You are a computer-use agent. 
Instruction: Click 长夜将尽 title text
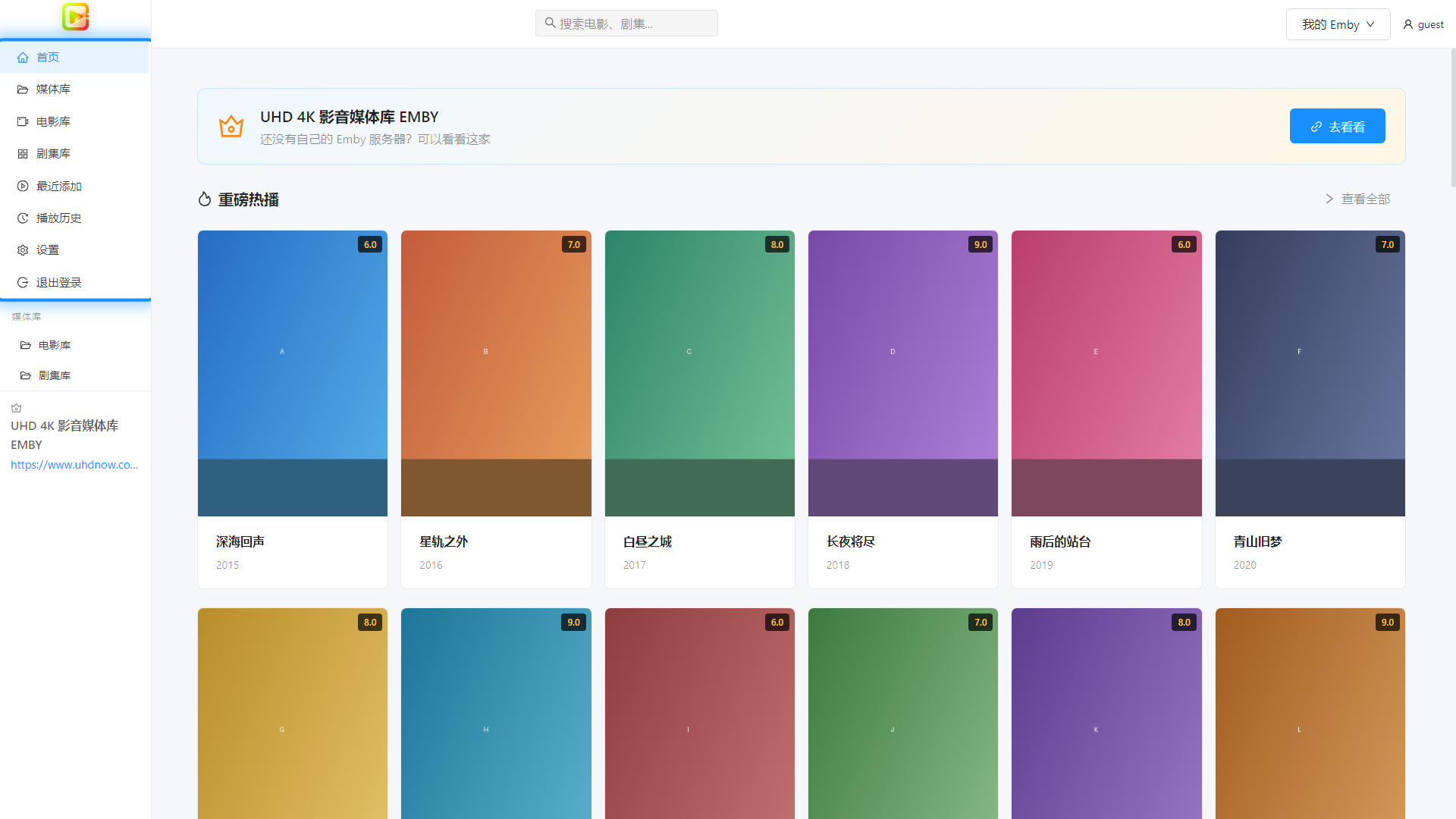point(851,541)
